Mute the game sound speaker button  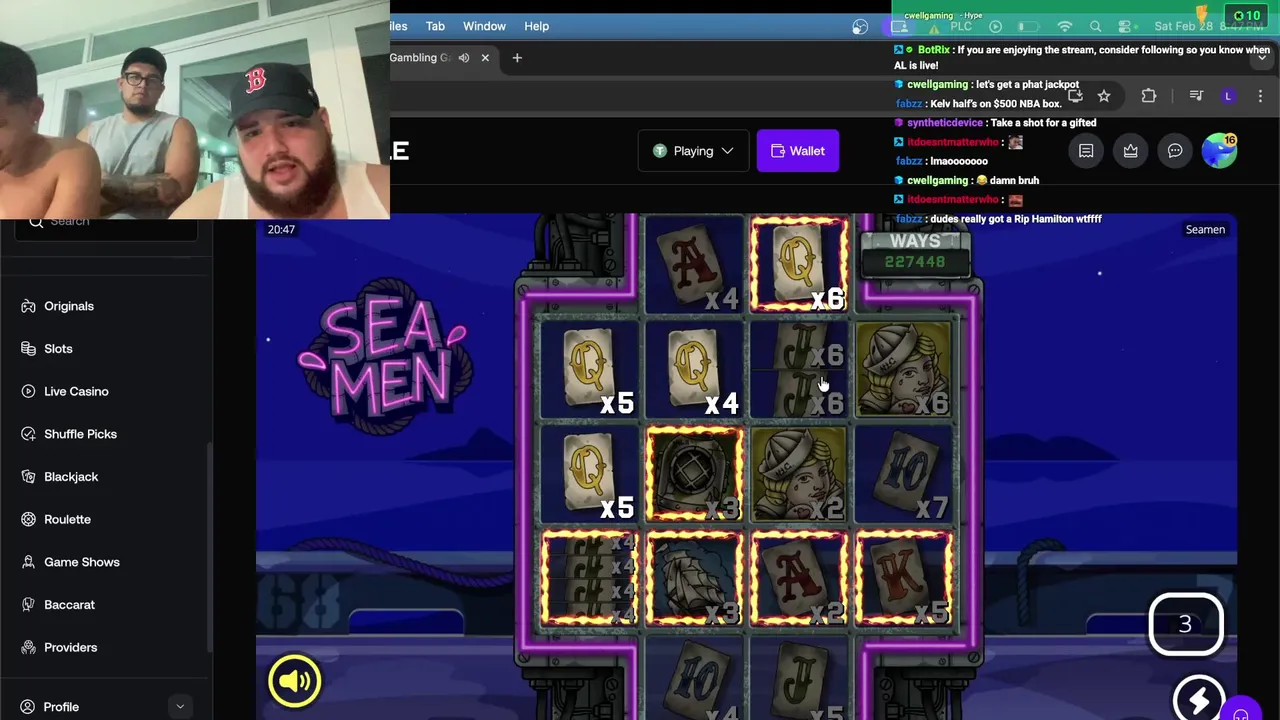pyautogui.click(x=295, y=681)
